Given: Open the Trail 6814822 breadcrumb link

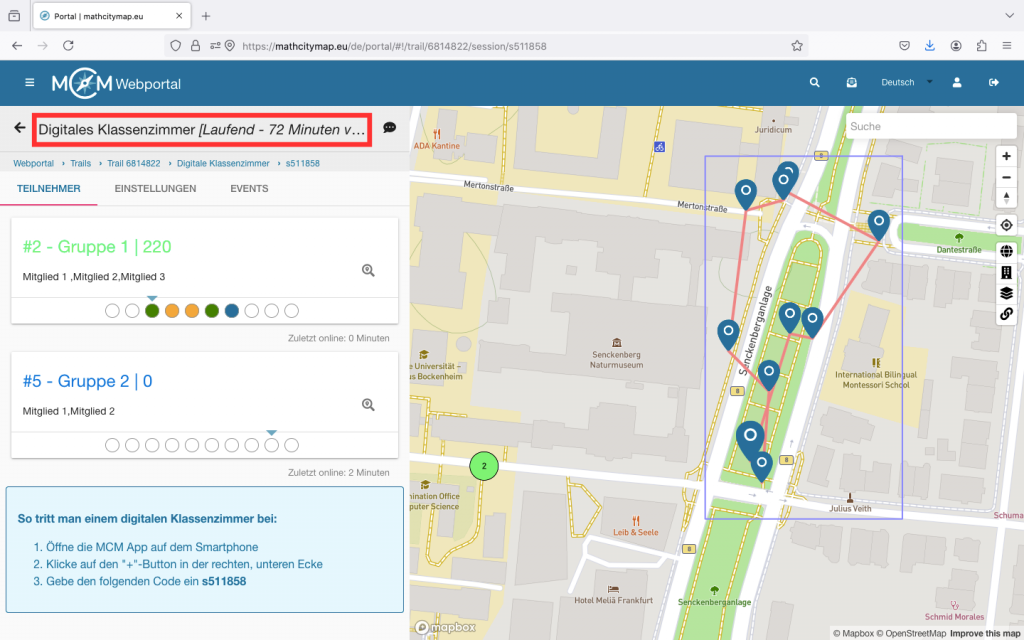Looking at the screenshot, I should [x=136, y=163].
